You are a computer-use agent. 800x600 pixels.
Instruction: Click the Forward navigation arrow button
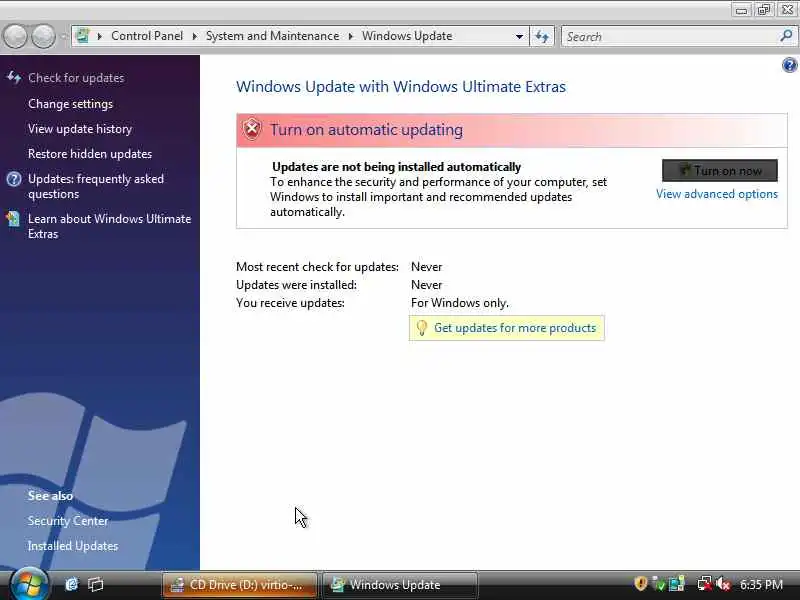pyautogui.click(x=44, y=37)
